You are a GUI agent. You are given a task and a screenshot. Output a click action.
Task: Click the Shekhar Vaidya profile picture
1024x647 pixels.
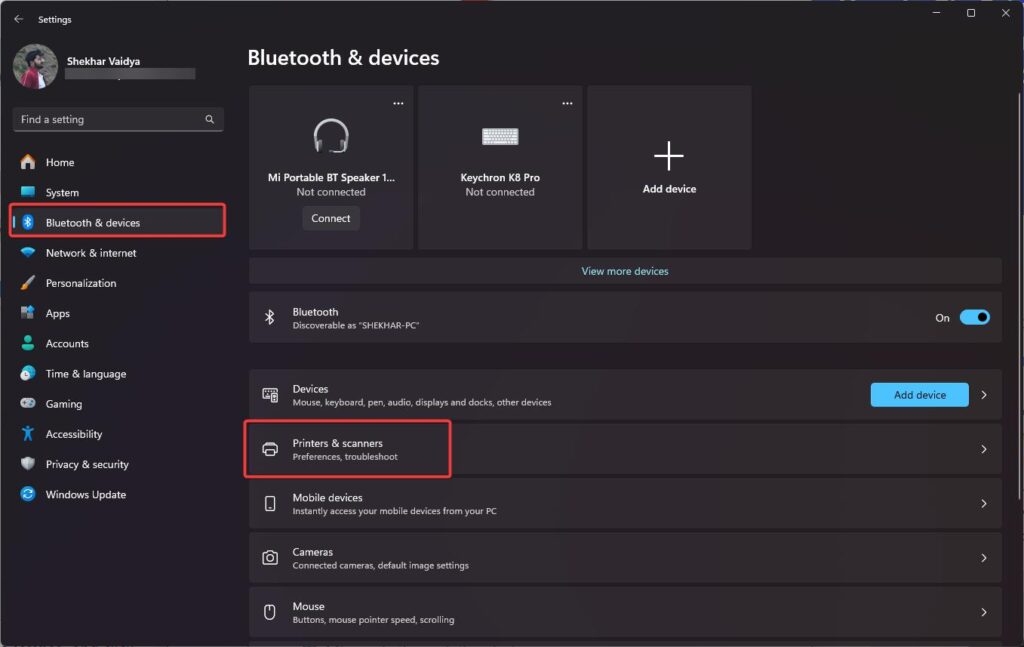click(x=35, y=66)
